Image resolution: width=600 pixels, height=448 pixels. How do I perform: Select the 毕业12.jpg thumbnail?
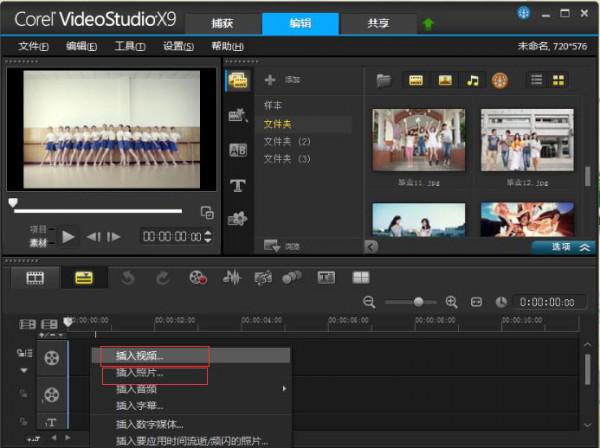(x=518, y=141)
